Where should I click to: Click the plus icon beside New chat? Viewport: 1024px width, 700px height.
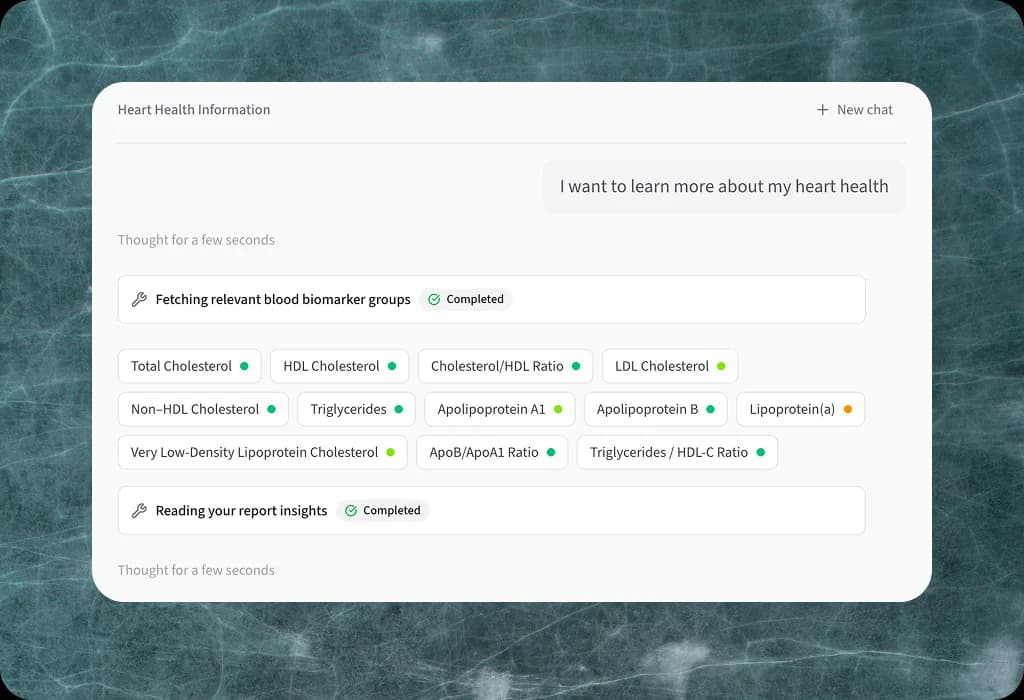click(823, 110)
